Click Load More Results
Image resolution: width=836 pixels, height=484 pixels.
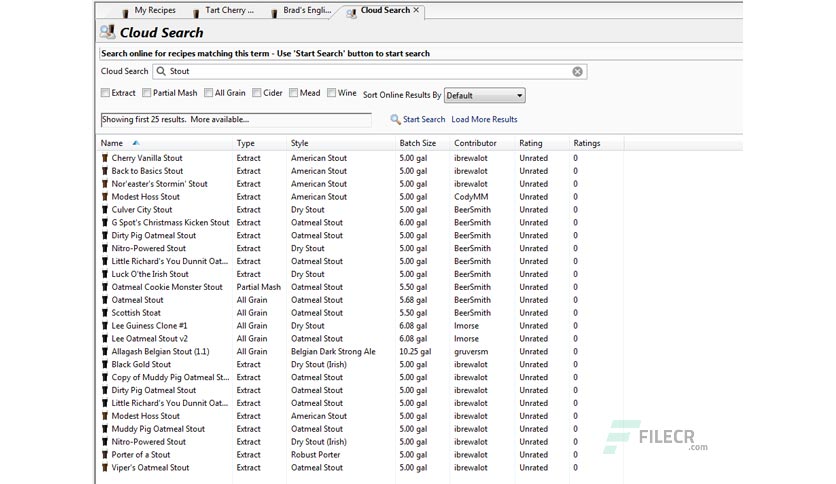[x=484, y=119]
